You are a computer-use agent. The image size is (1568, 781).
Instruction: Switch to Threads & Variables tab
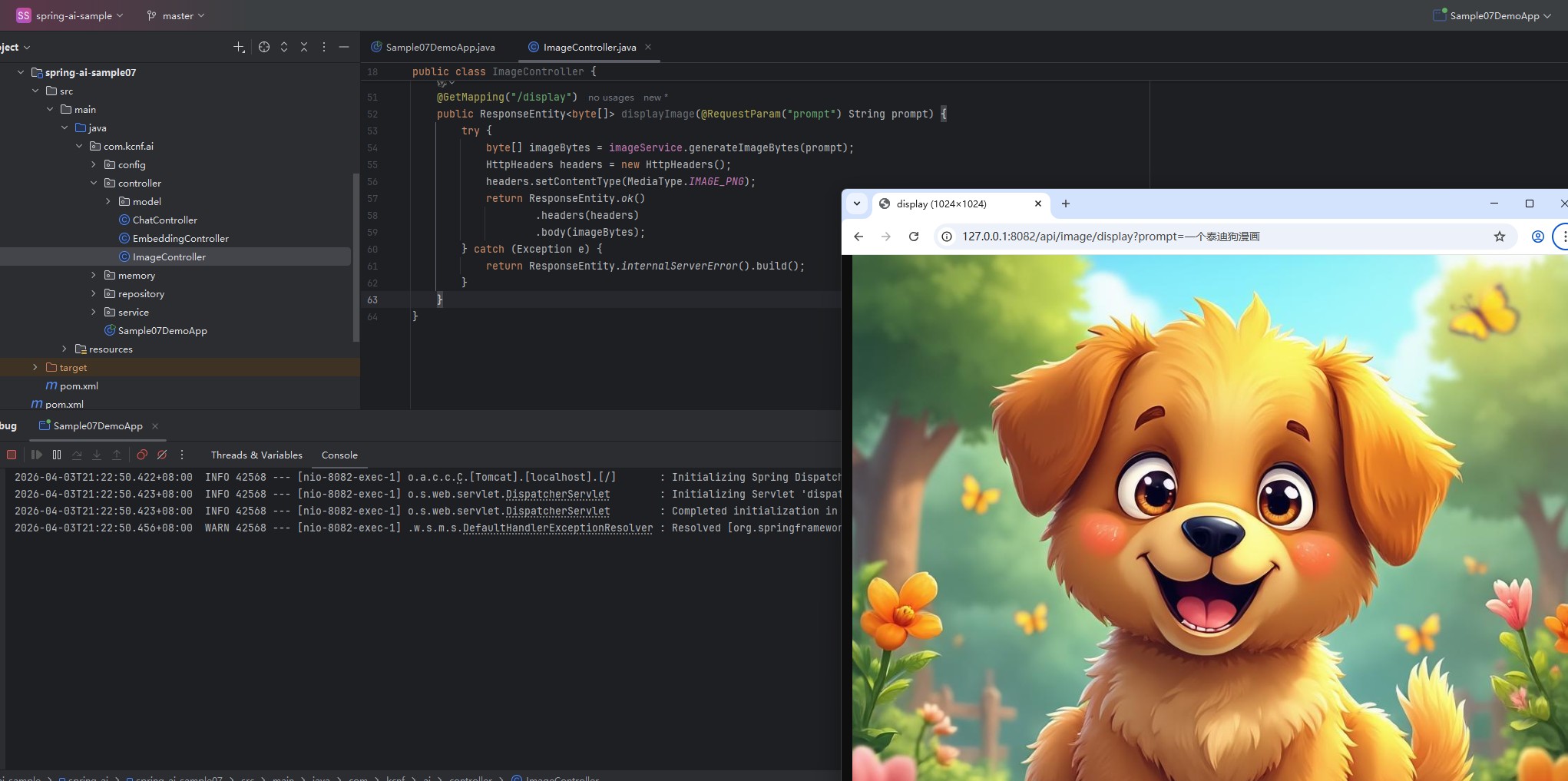pos(256,455)
